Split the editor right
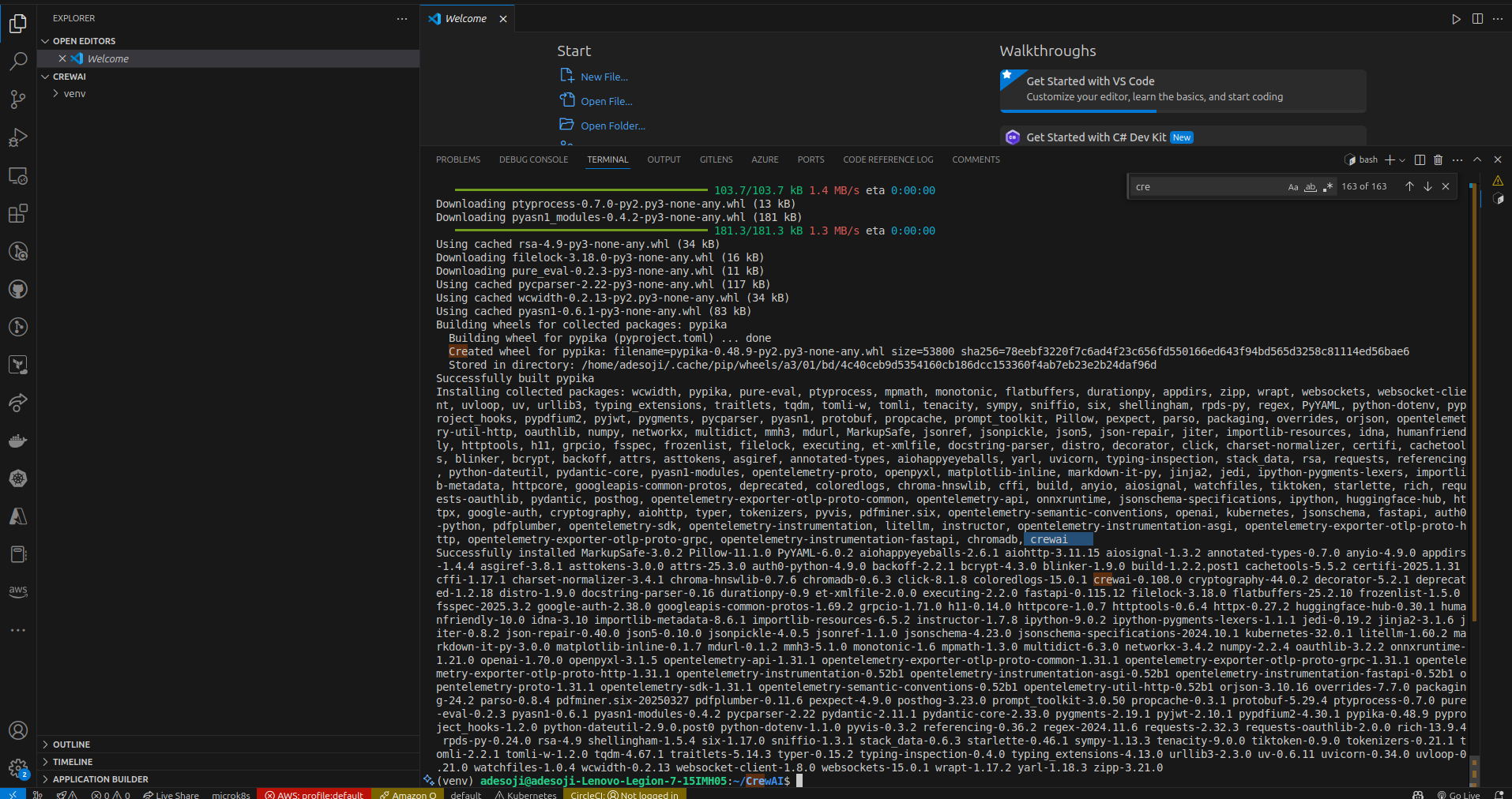 tap(1477, 19)
